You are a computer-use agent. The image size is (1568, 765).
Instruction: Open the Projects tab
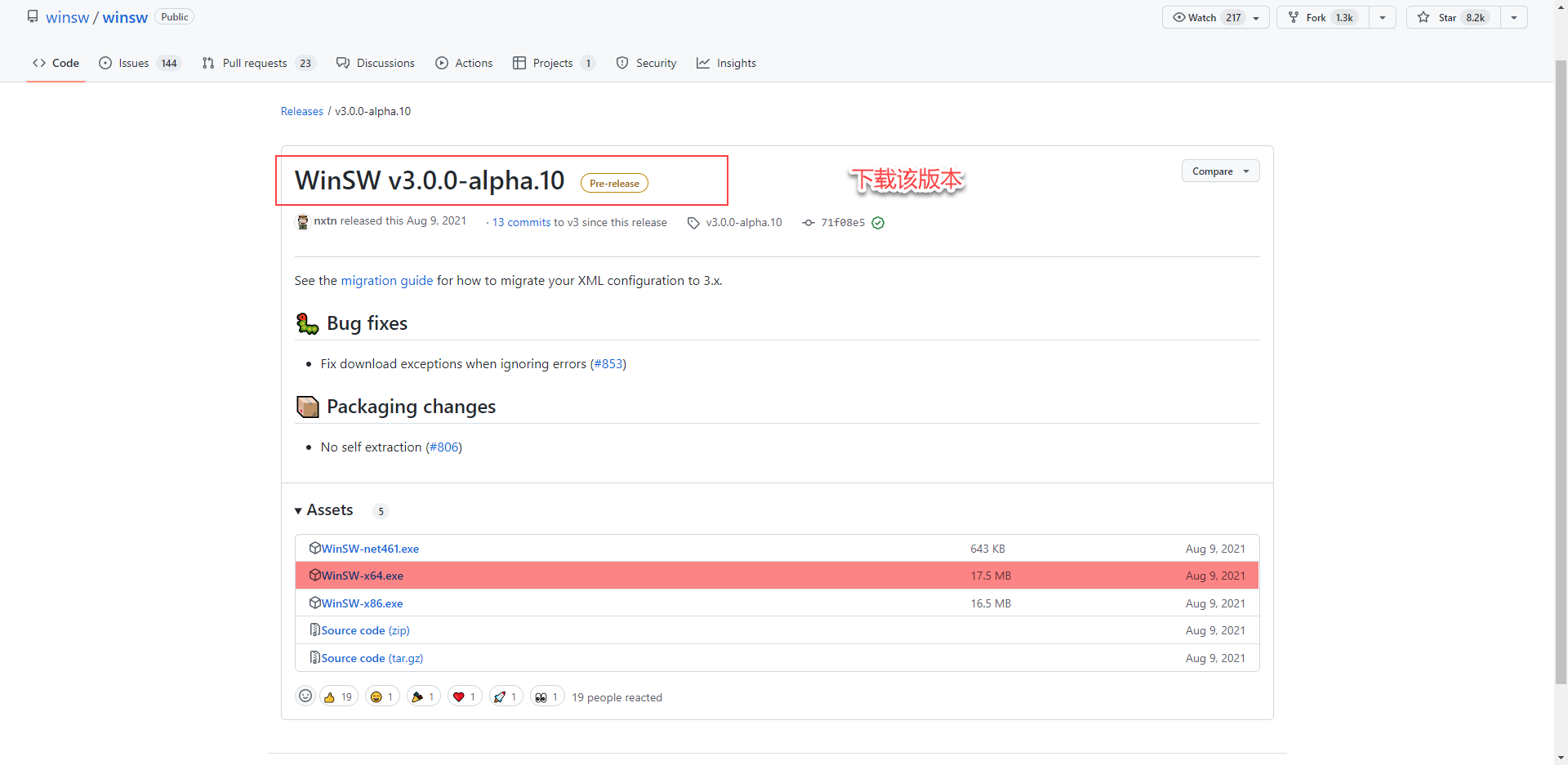(554, 63)
